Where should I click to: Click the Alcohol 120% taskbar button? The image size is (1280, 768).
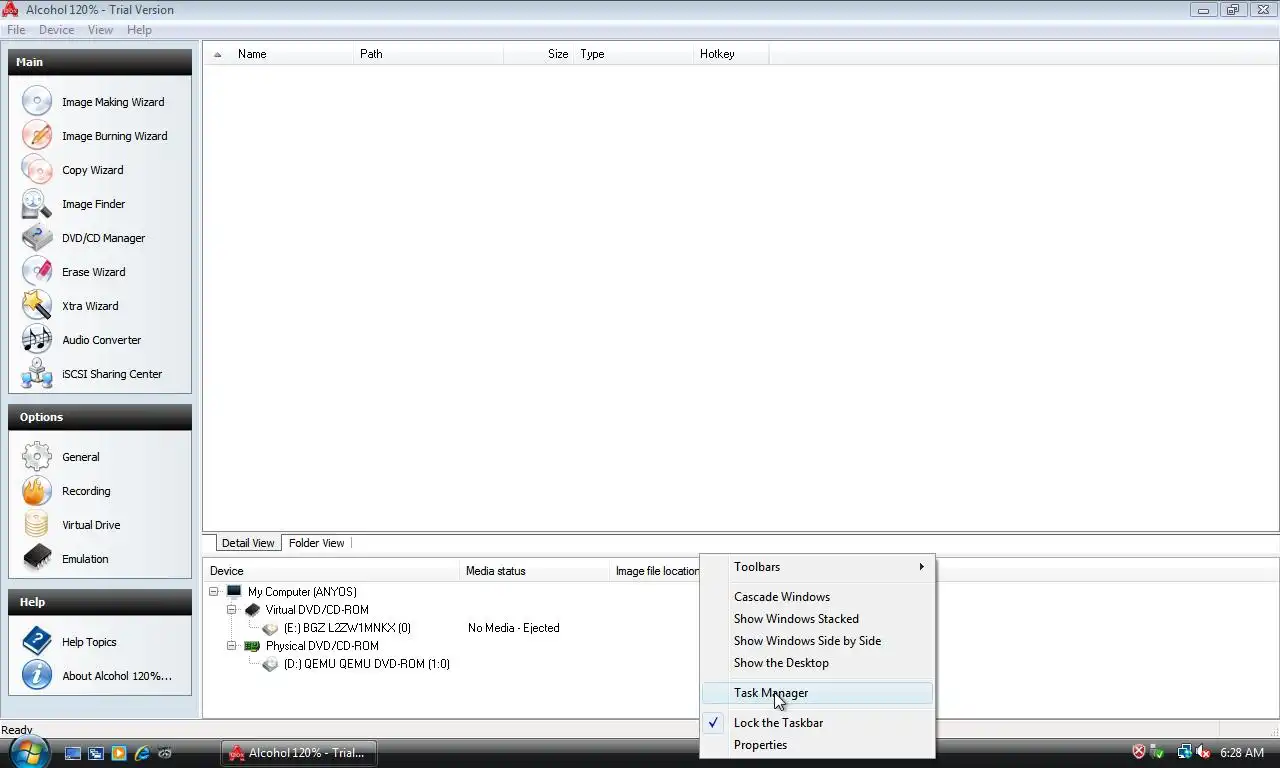tap(299, 753)
